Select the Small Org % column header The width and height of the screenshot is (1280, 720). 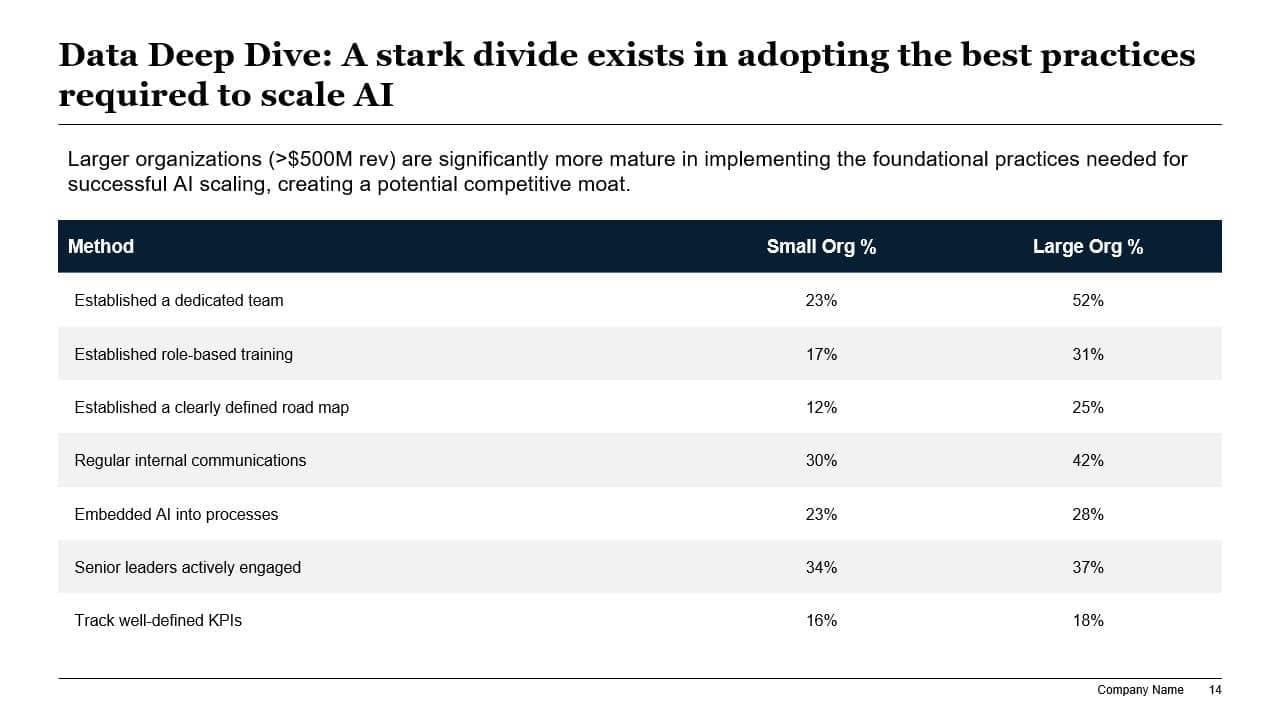tap(821, 247)
